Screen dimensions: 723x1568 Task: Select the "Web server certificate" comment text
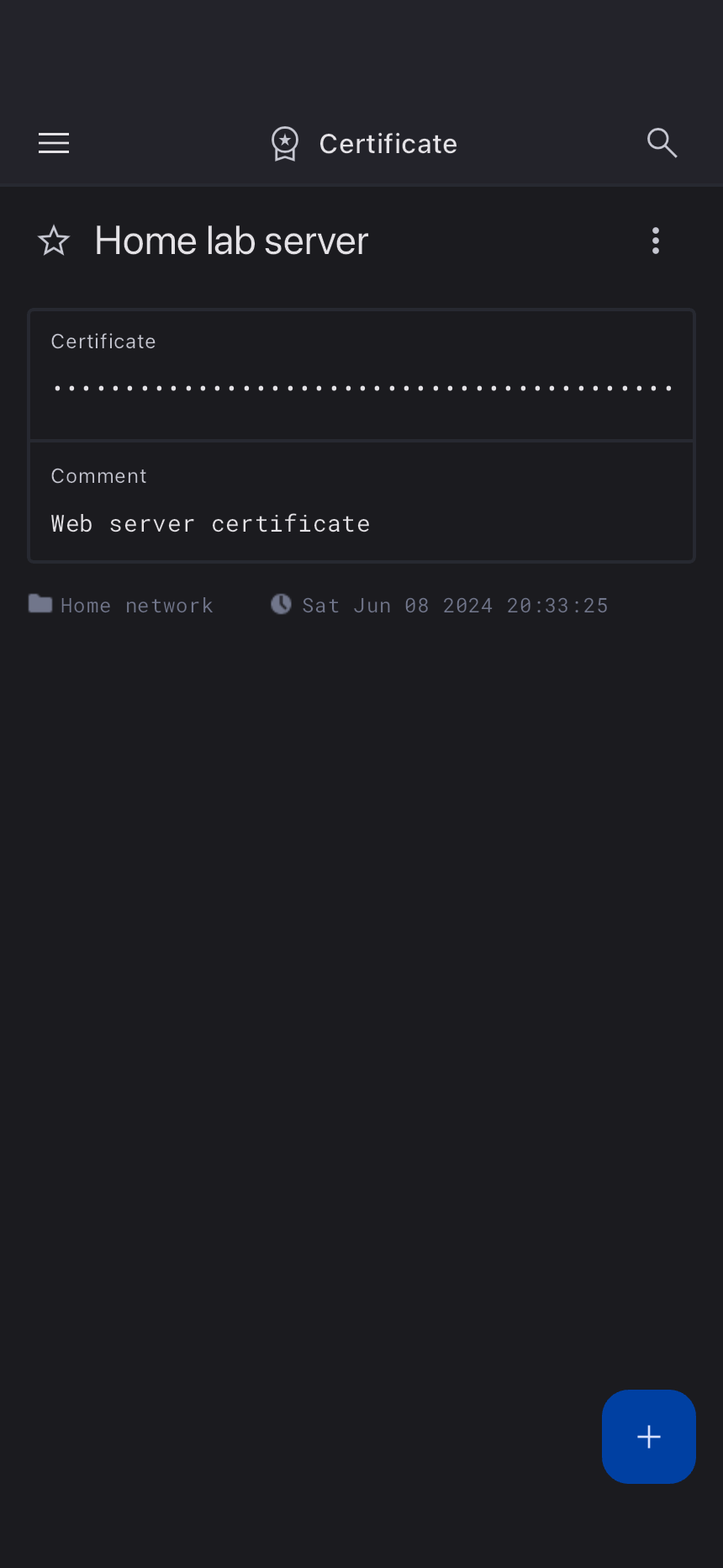[x=210, y=524]
